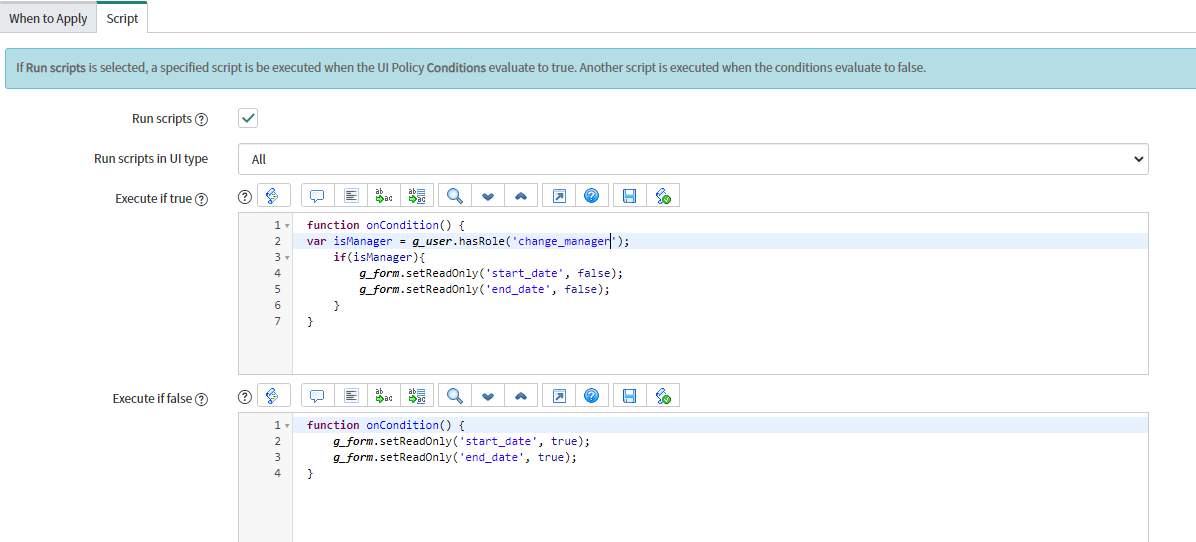Open full screen for Execute if true script
Image resolution: width=1196 pixels, height=542 pixels.
tap(558, 196)
